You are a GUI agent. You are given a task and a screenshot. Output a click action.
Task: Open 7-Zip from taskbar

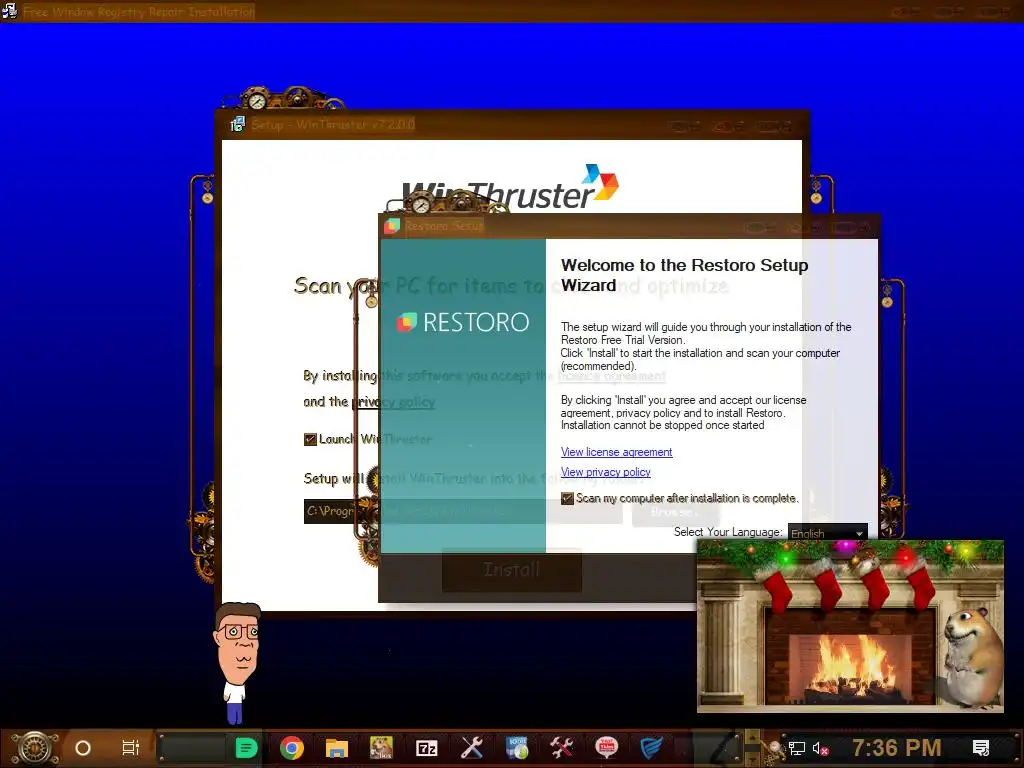point(426,748)
